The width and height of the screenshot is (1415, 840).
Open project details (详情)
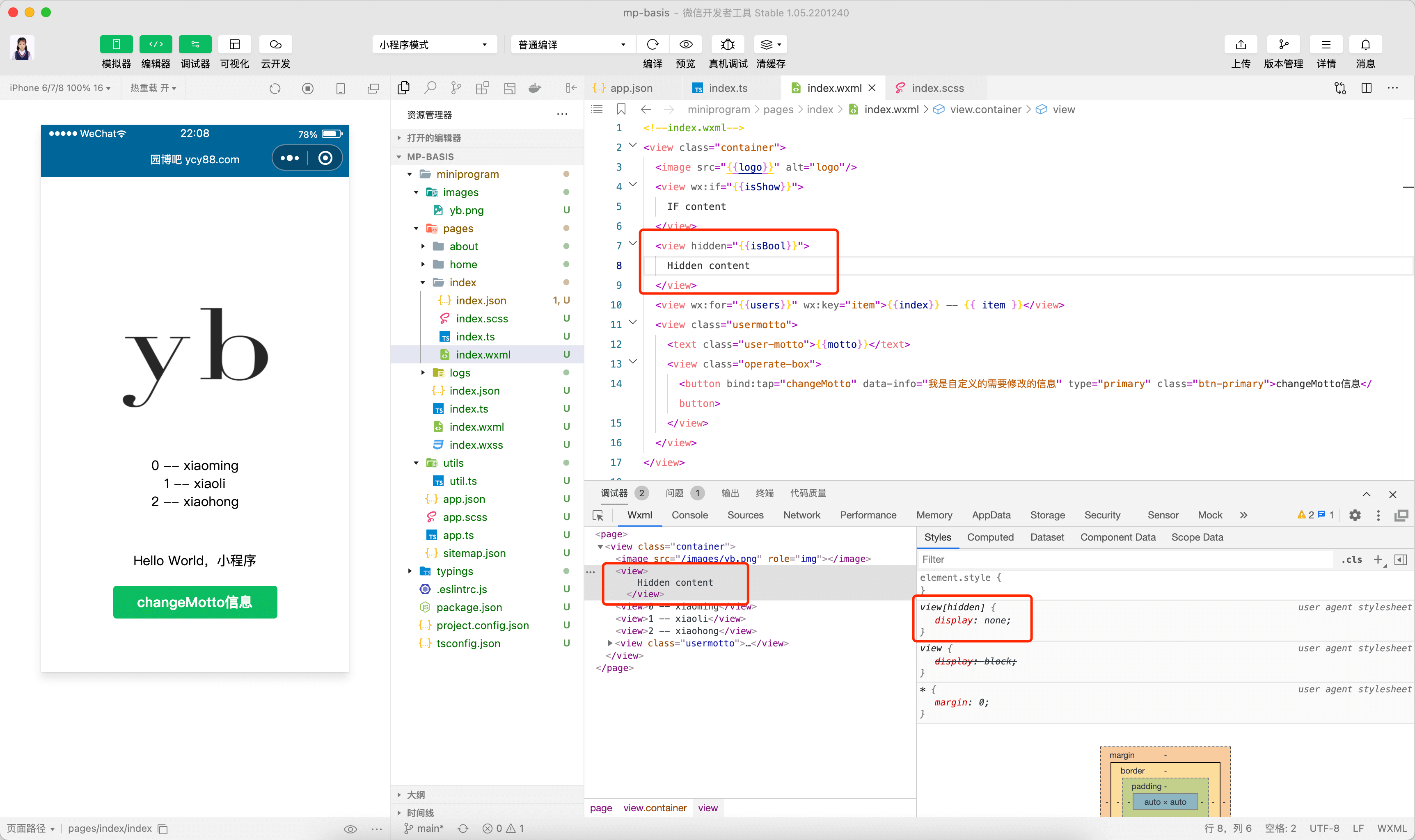[1326, 44]
